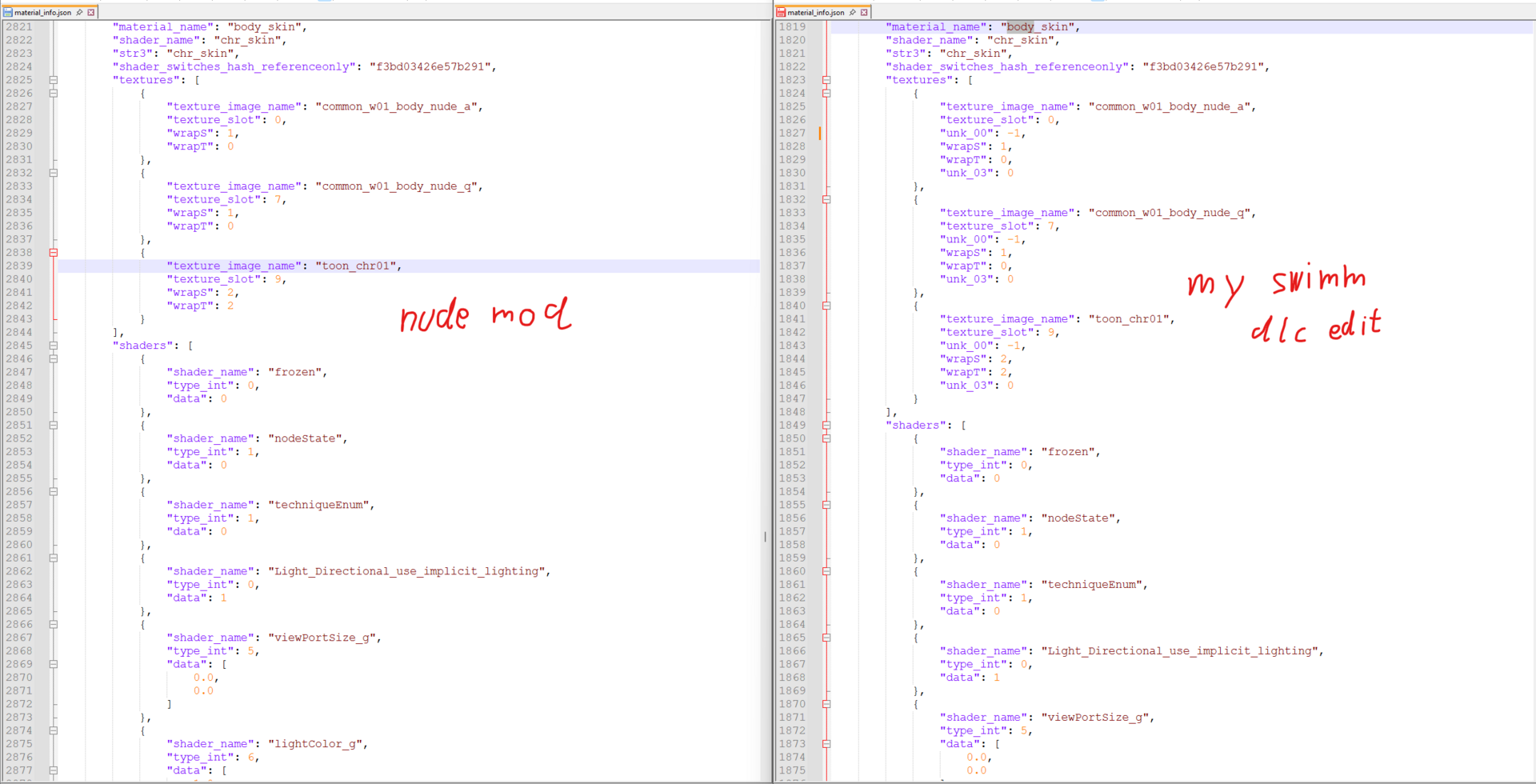Collapse the nodeState fold at line 1855
This screenshot has height=784, width=1536.
(x=826, y=505)
